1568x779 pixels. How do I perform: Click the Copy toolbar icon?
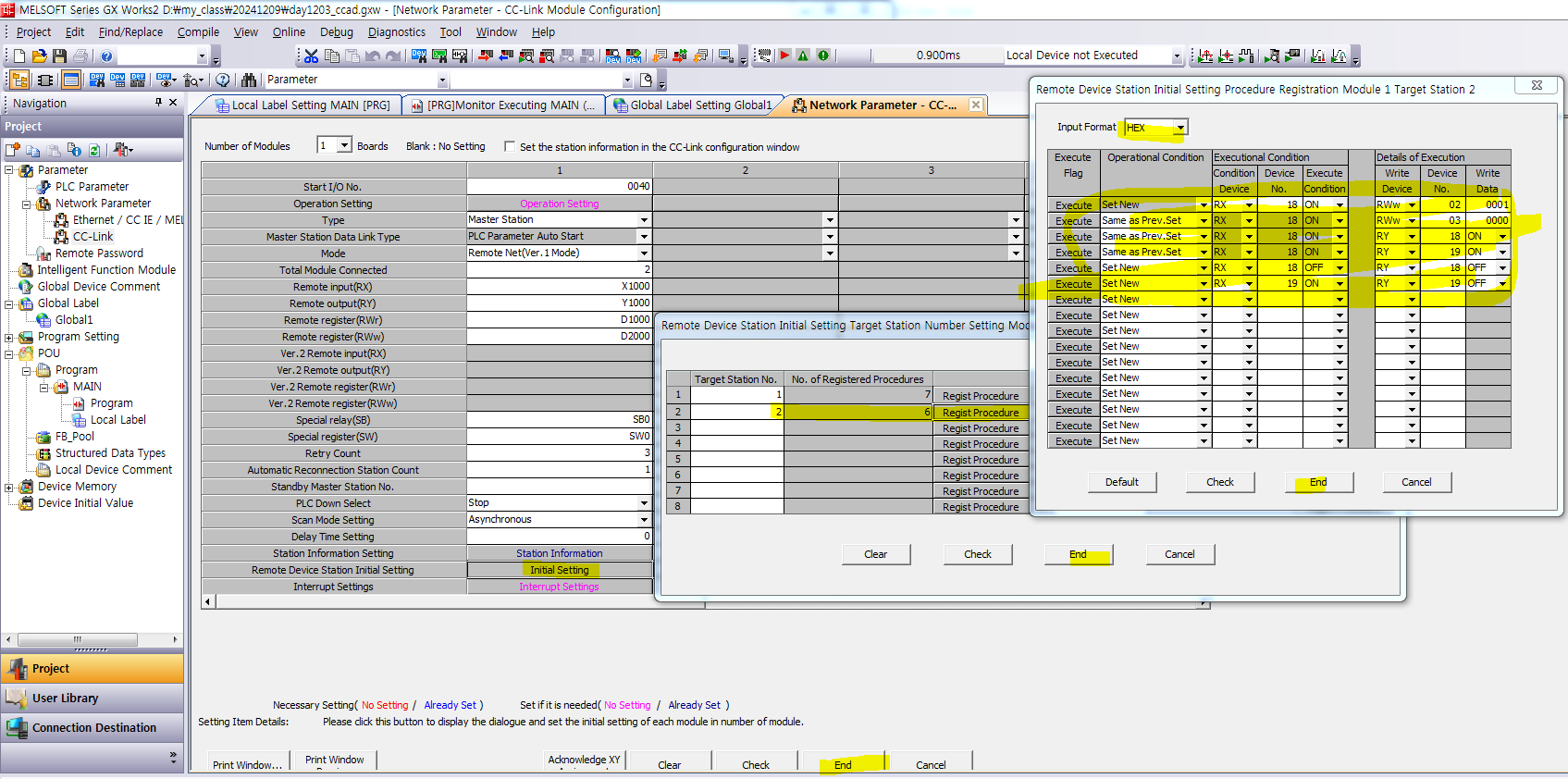point(332,56)
